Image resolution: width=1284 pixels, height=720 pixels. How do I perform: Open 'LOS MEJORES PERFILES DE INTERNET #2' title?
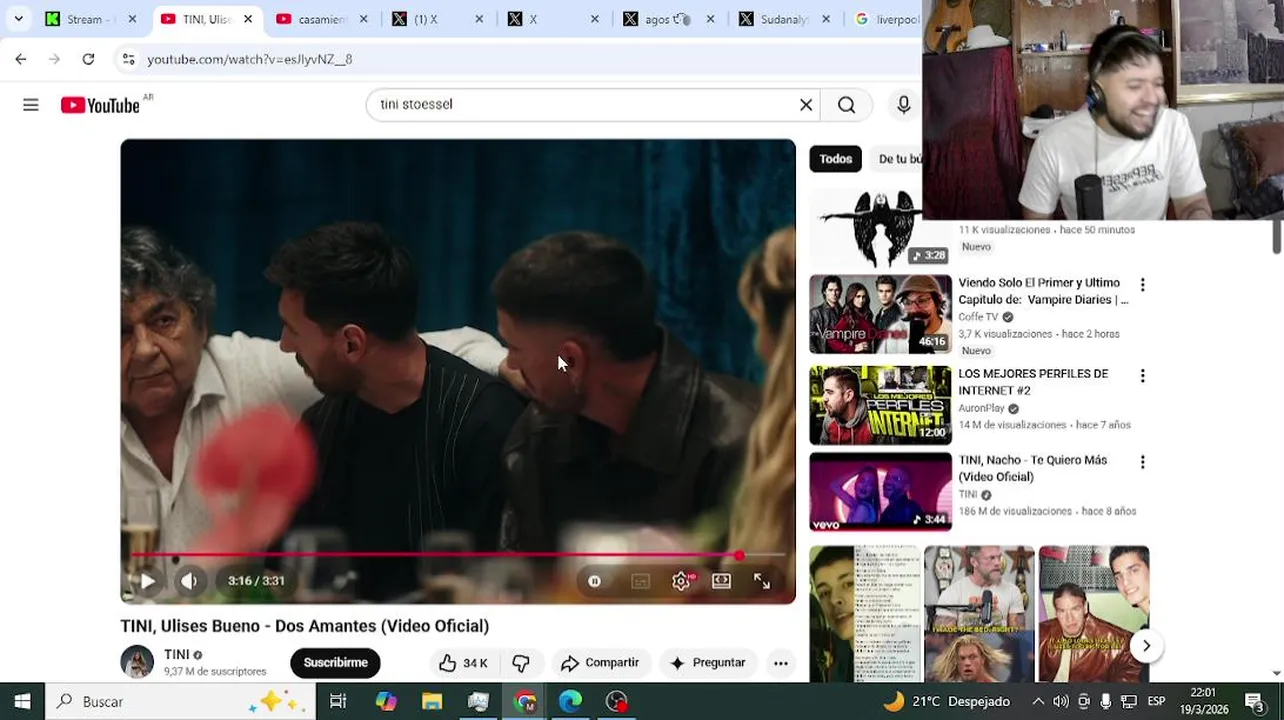pos(1033,382)
